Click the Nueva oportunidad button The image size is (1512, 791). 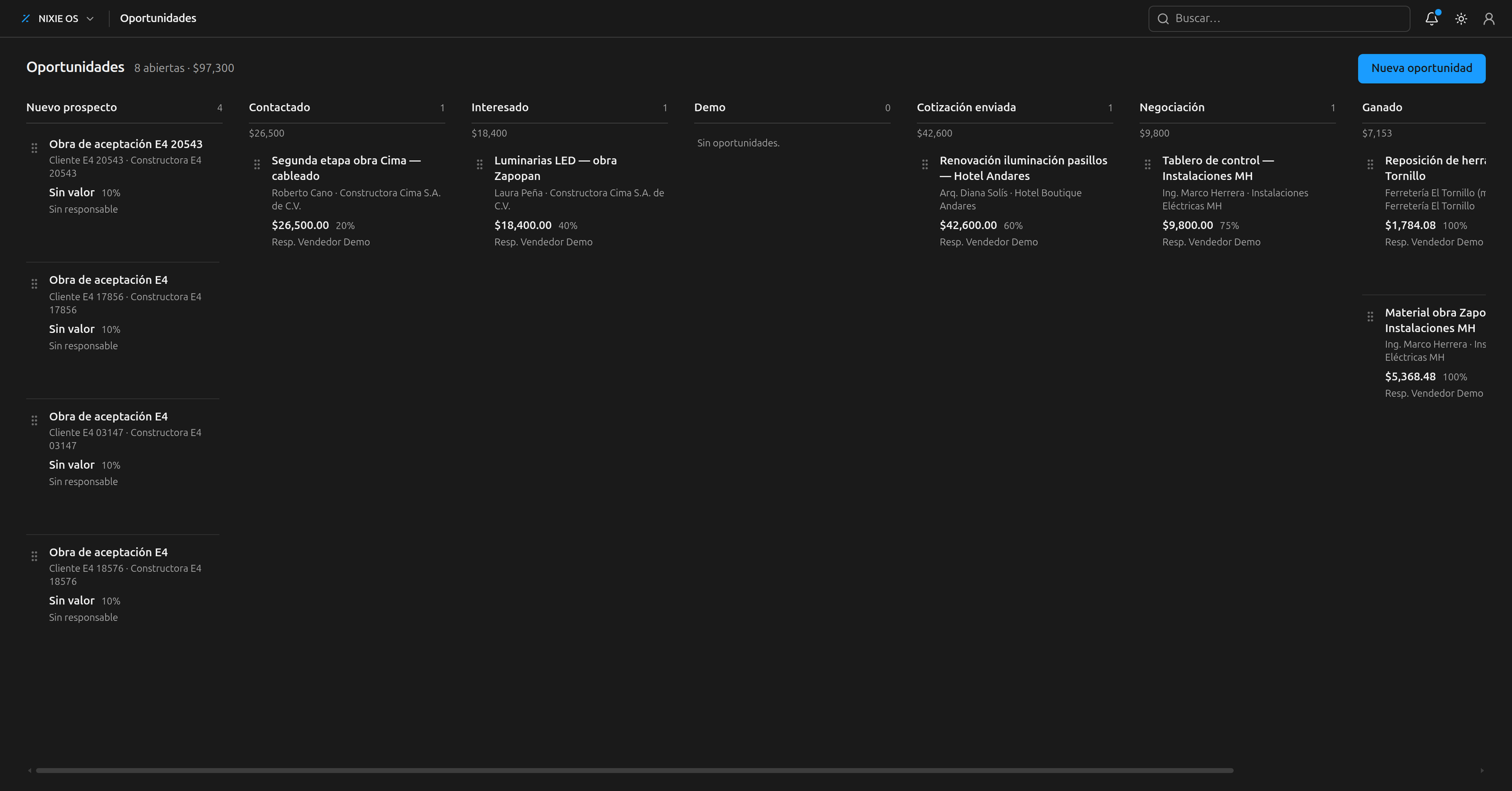click(x=1421, y=68)
